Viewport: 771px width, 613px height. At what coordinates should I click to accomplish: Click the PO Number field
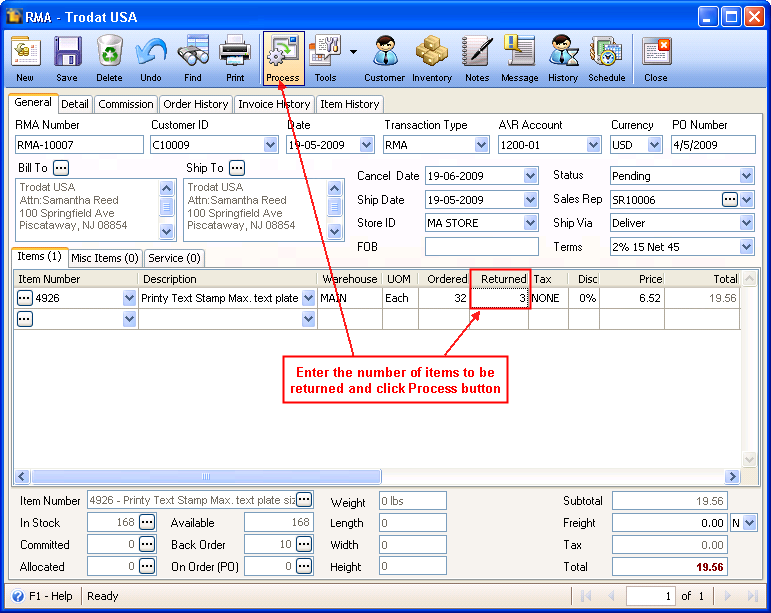coord(713,145)
